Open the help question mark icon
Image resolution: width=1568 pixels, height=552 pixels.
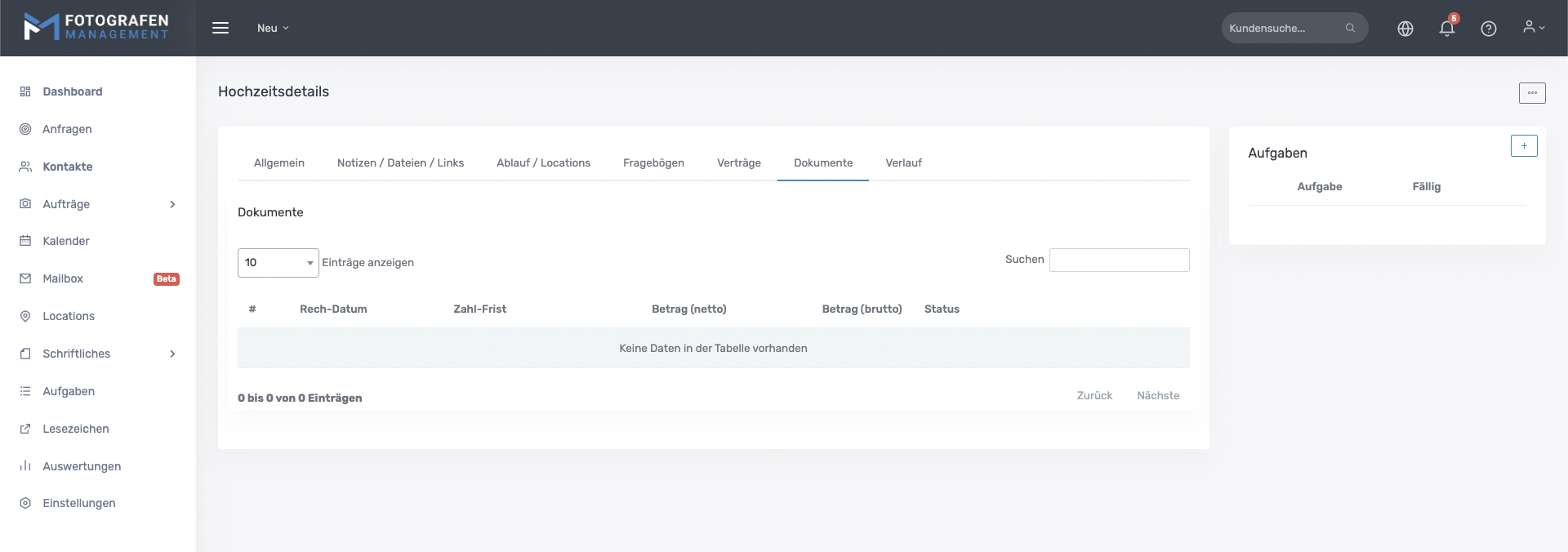[1488, 29]
